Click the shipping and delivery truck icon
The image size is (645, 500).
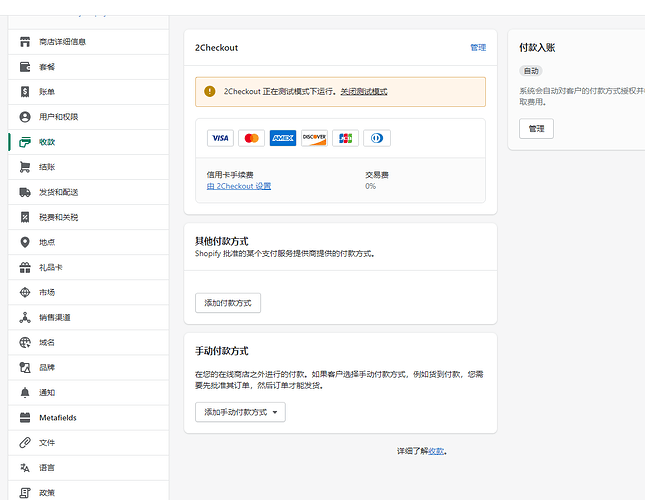coord(25,192)
